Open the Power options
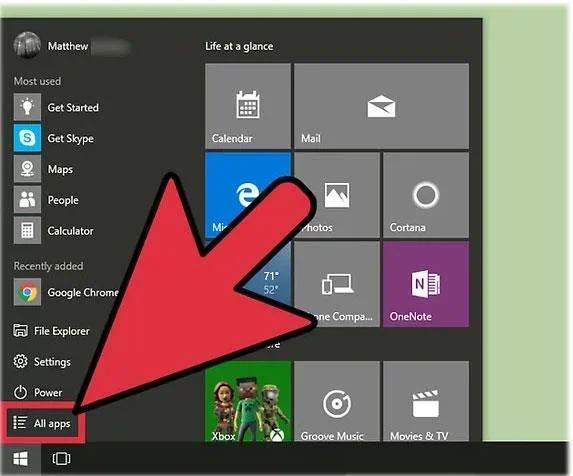573x476 pixels. click(38, 392)
